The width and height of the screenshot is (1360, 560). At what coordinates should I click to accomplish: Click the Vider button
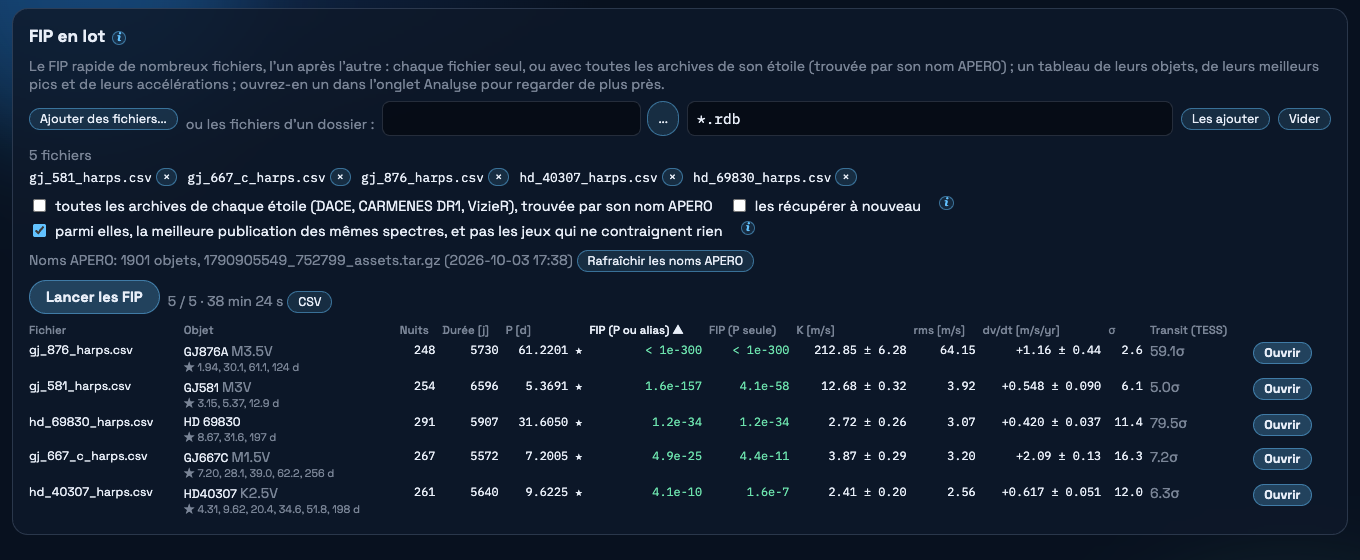[1304, 119]
